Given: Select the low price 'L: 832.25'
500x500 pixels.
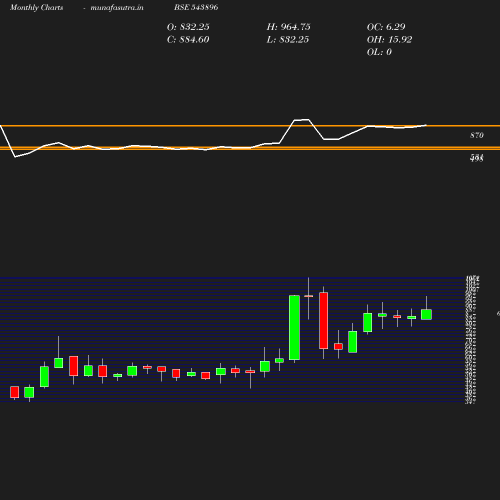Looking at the screenshot, I should (x=288, y=40).
